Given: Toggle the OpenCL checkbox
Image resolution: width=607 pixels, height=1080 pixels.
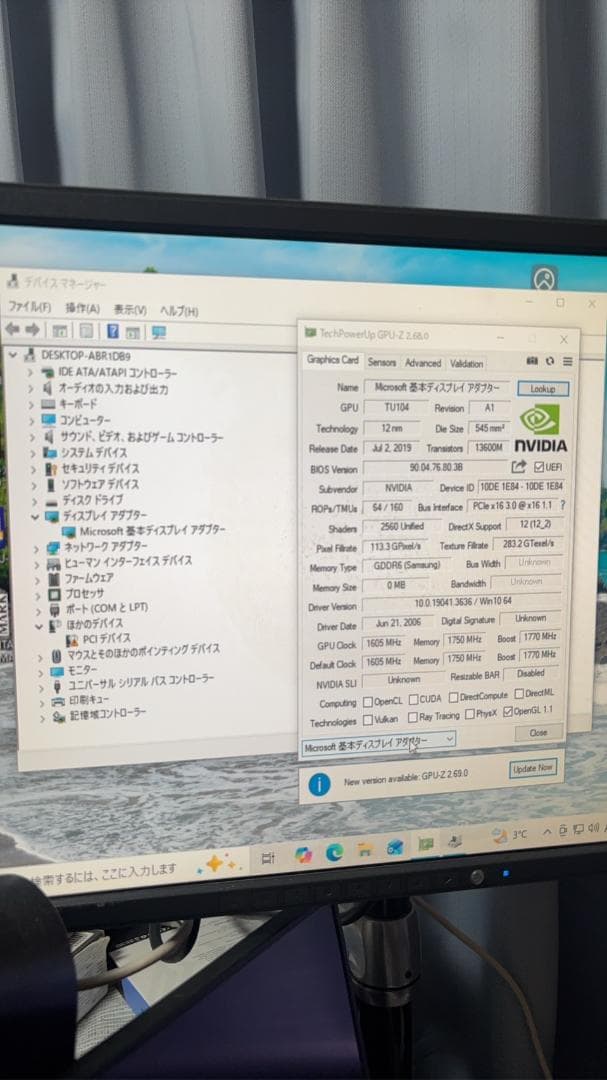Looking at the screenshot, I should click(x=367, y=702).
